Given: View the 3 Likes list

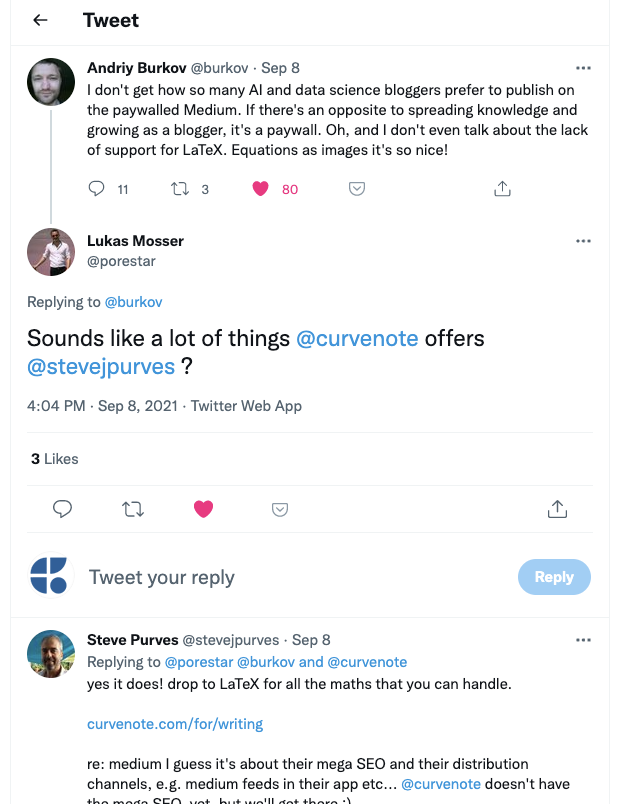Looking at the screenshot, I should pos(54,459).
